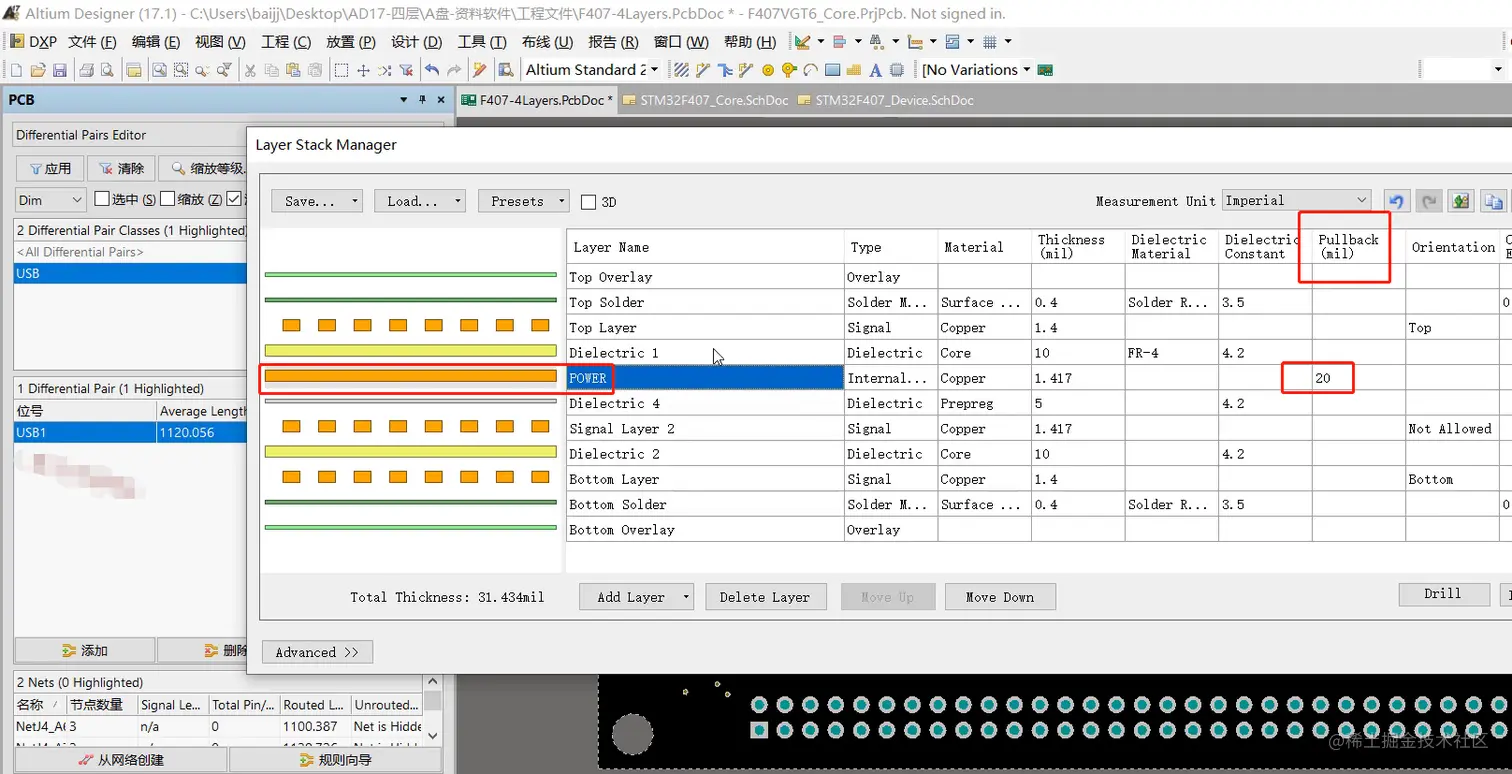Click the cut scissors icon
The height and width of the screenshot is (774, 1512).
[x=250, y=70]
